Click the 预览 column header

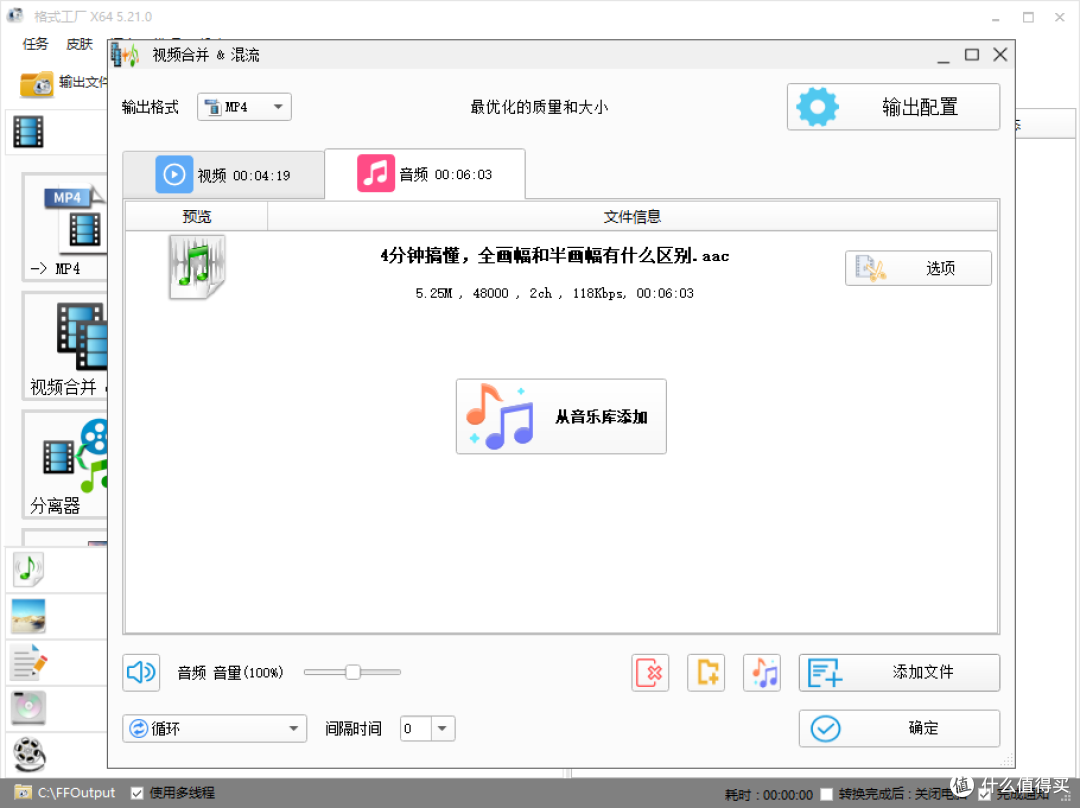(196, 217)
